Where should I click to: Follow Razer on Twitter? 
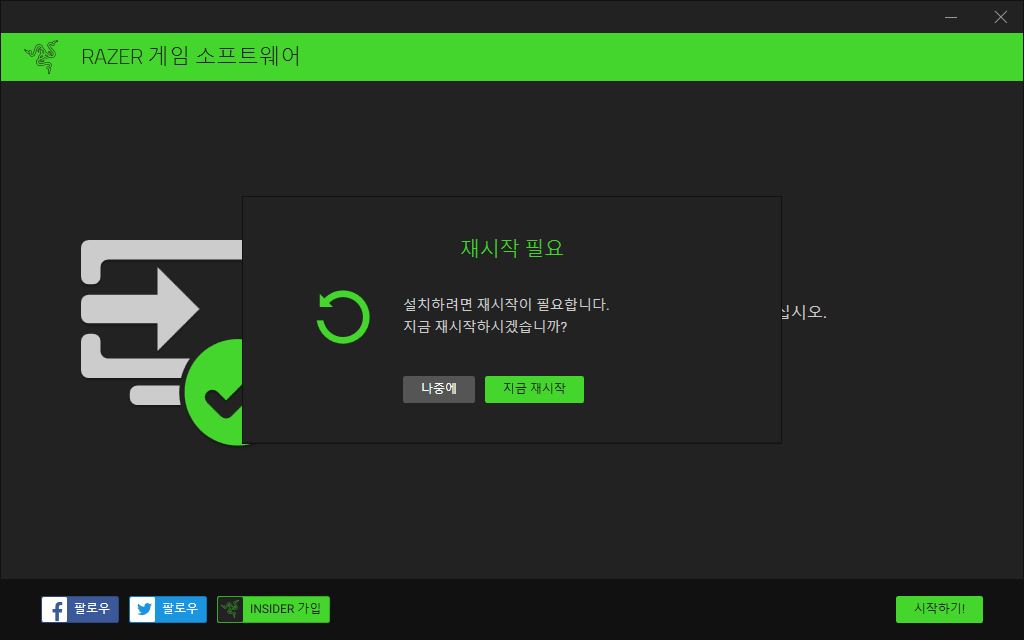tap(168, 609)
